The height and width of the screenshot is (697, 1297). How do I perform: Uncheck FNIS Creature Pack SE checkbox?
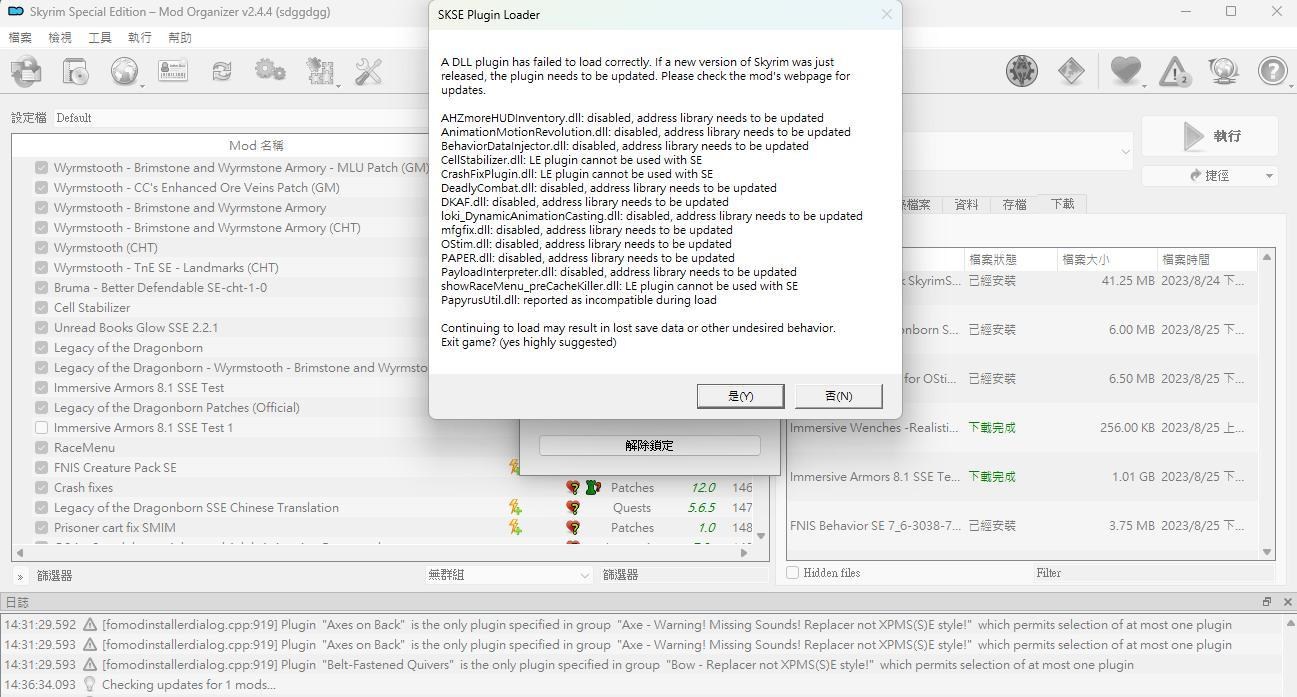click(x=41, y=468)
